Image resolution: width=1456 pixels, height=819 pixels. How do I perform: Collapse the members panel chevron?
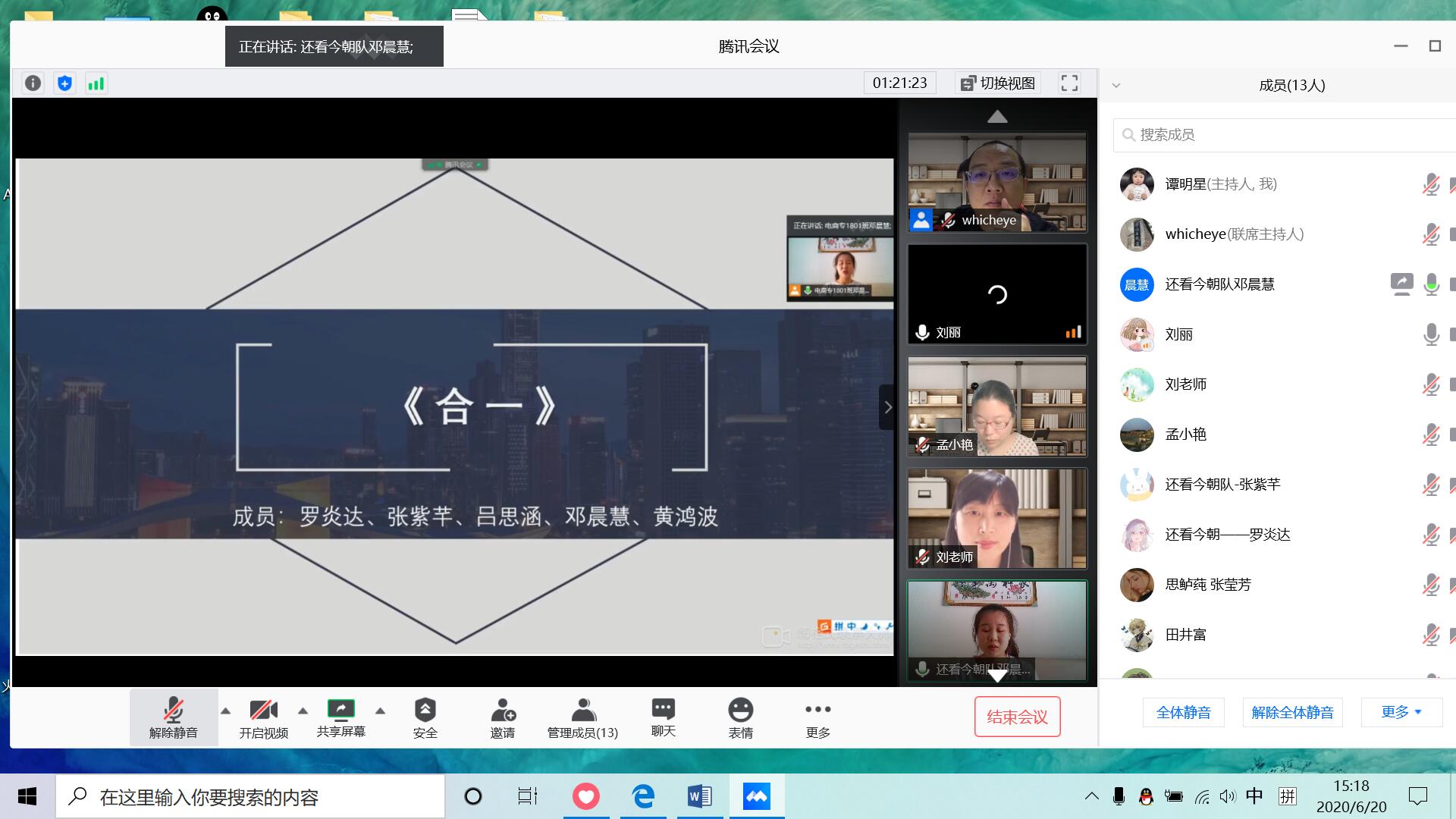tap(1116, 86)
